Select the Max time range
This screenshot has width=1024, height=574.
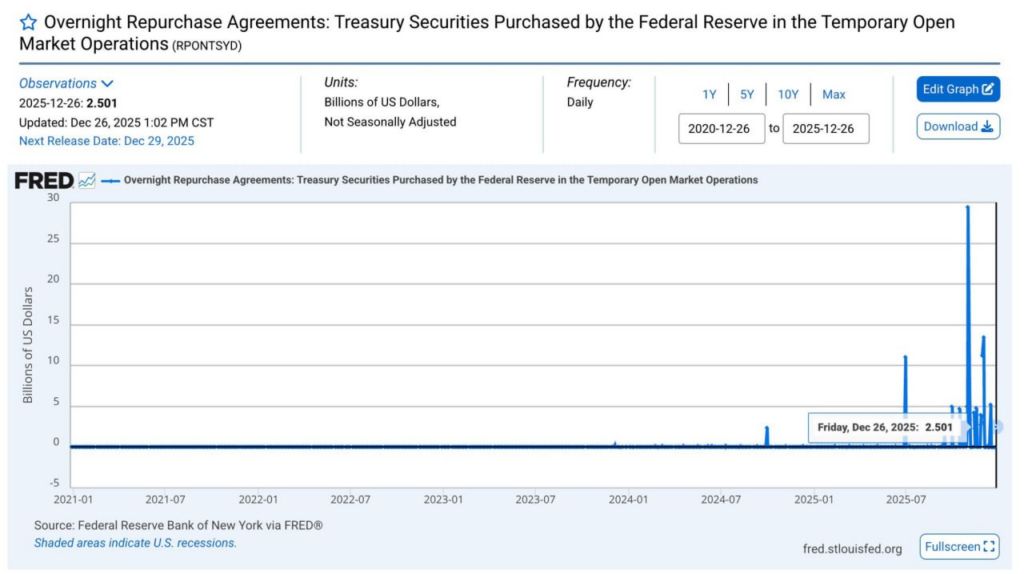coord(833,95)
